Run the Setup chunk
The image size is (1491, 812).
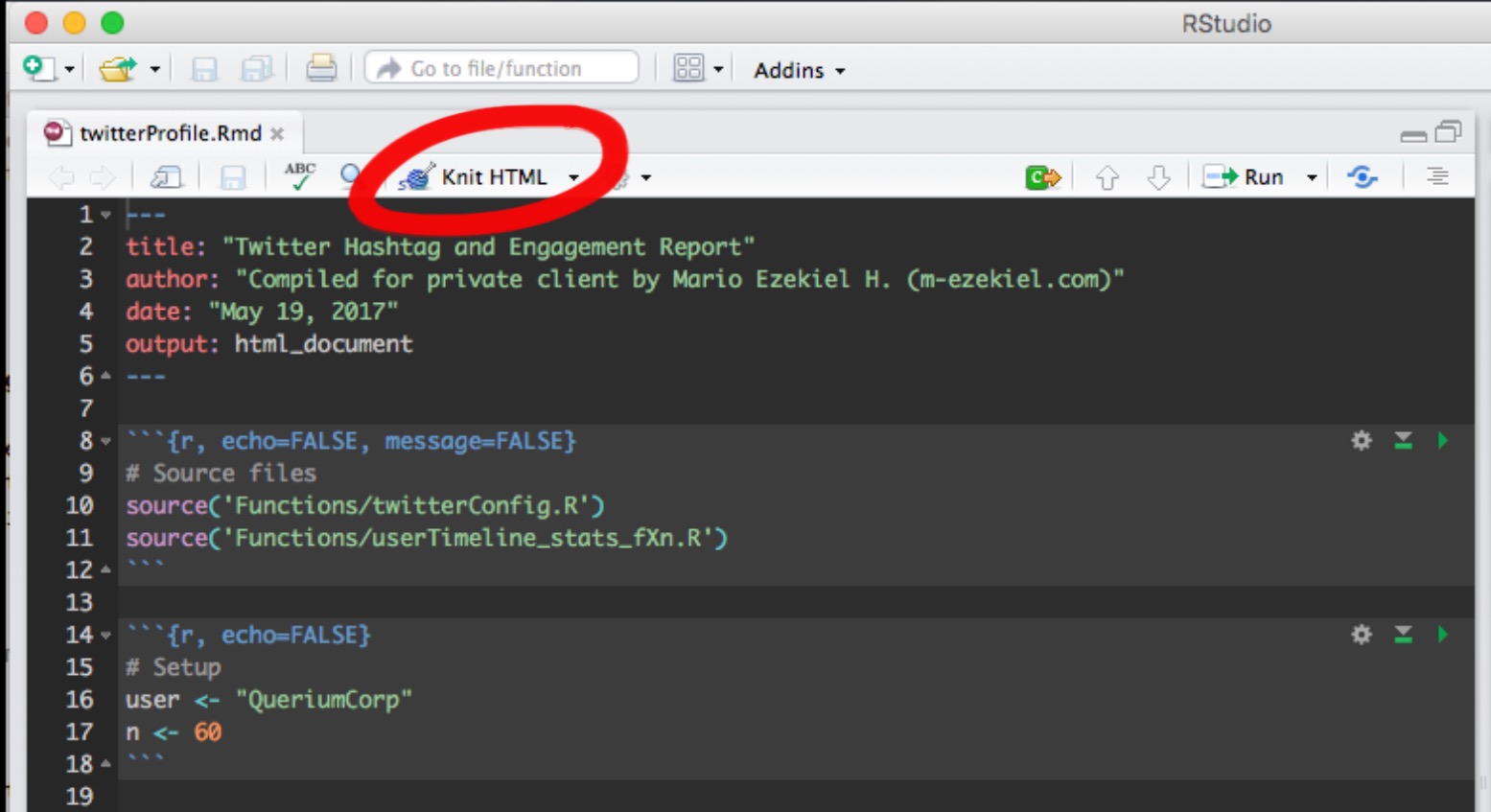click(x=1442, y=635)
